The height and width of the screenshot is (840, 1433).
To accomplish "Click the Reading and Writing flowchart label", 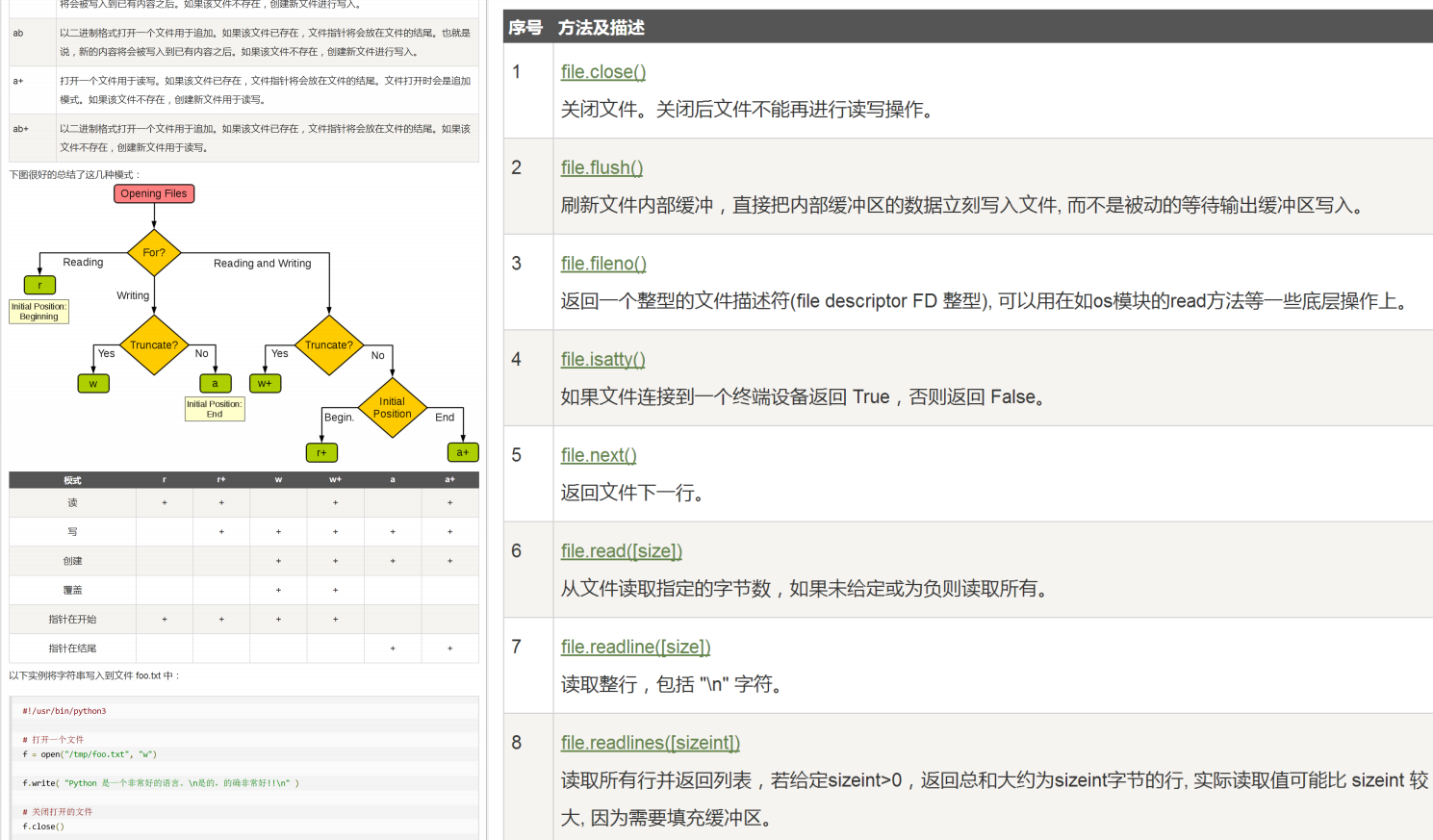I will click(x=263, y=263).
